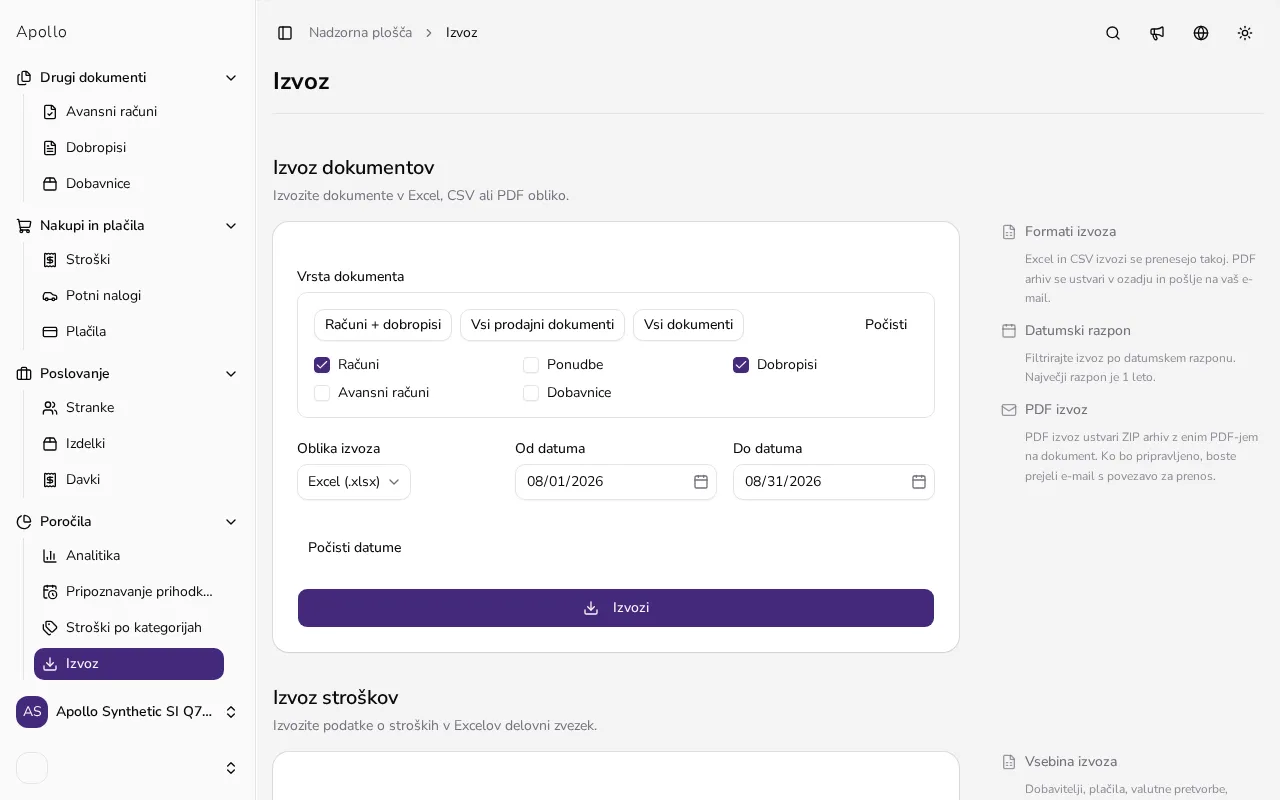Click the Avansni računi sidebar icon
This screenshot has width=1280, height=800.
point(50,112)
